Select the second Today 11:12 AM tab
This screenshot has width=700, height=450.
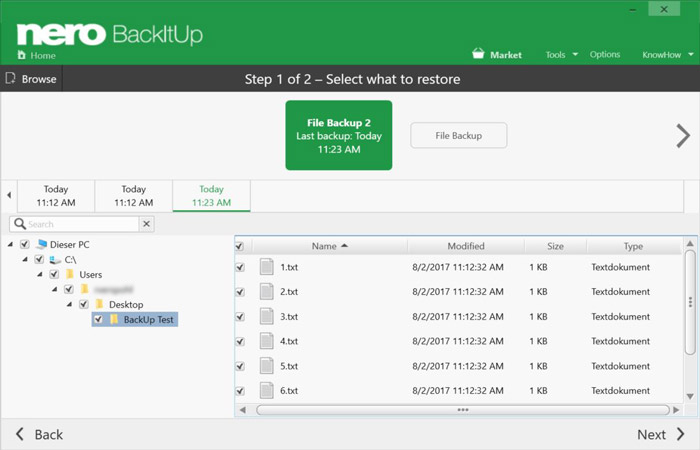coord(133,196)
